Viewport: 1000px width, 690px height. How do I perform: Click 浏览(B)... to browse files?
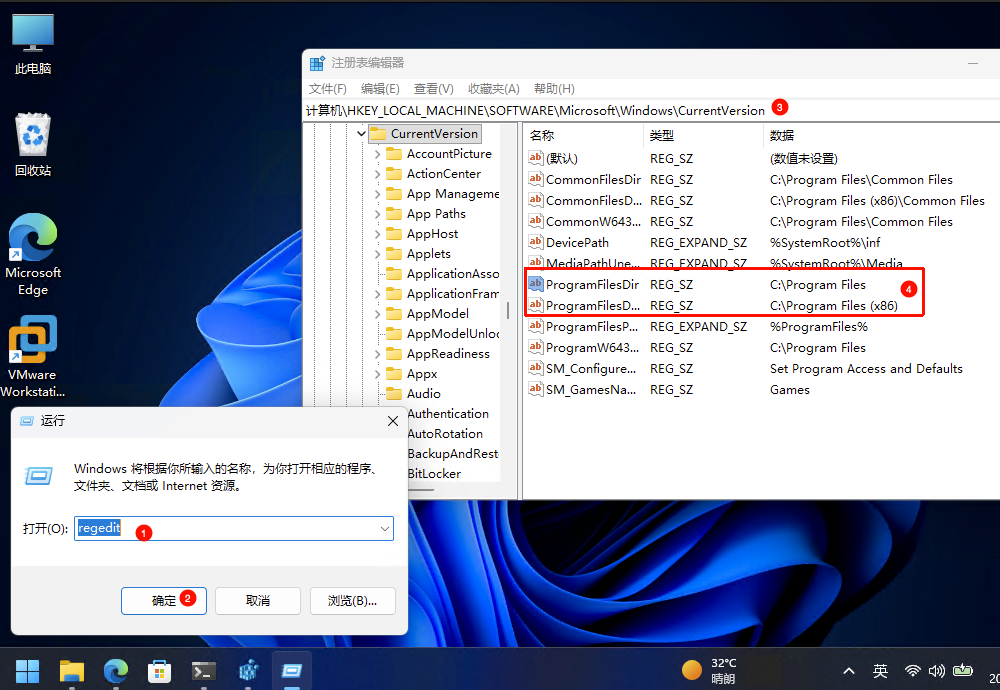pos(352,601)
